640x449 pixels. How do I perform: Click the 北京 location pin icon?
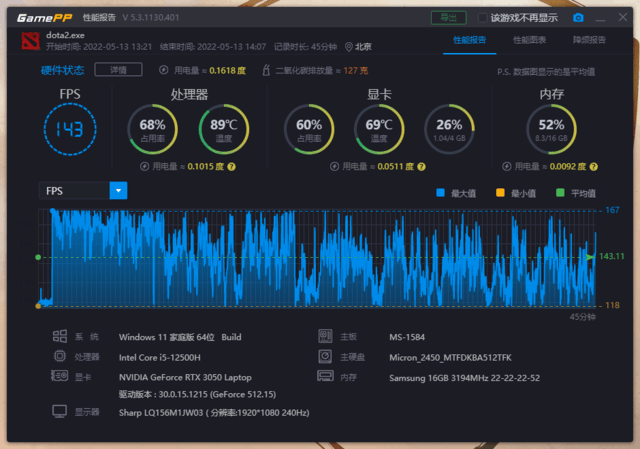tap(349, 46)
